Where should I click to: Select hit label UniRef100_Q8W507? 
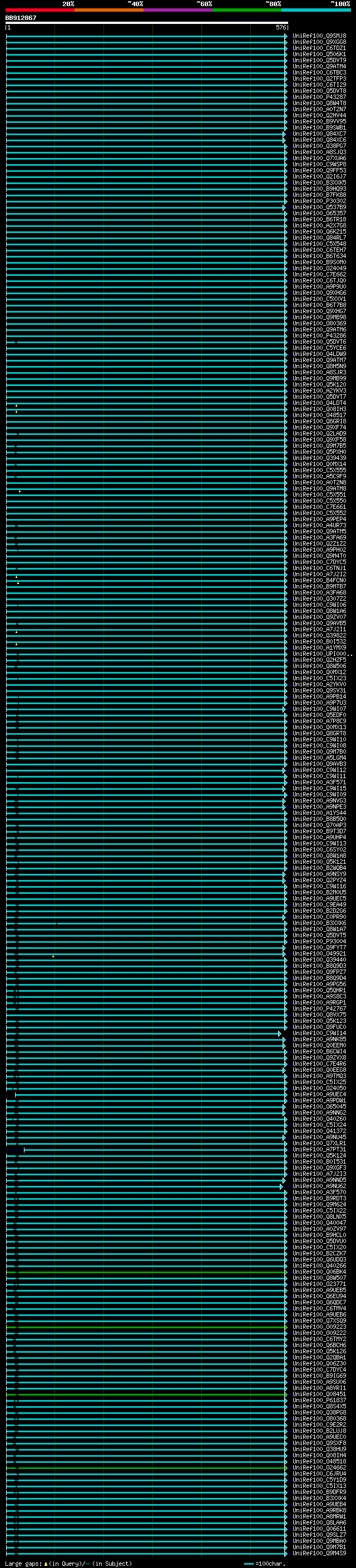pyautogui.click(x=319, y=1278)
